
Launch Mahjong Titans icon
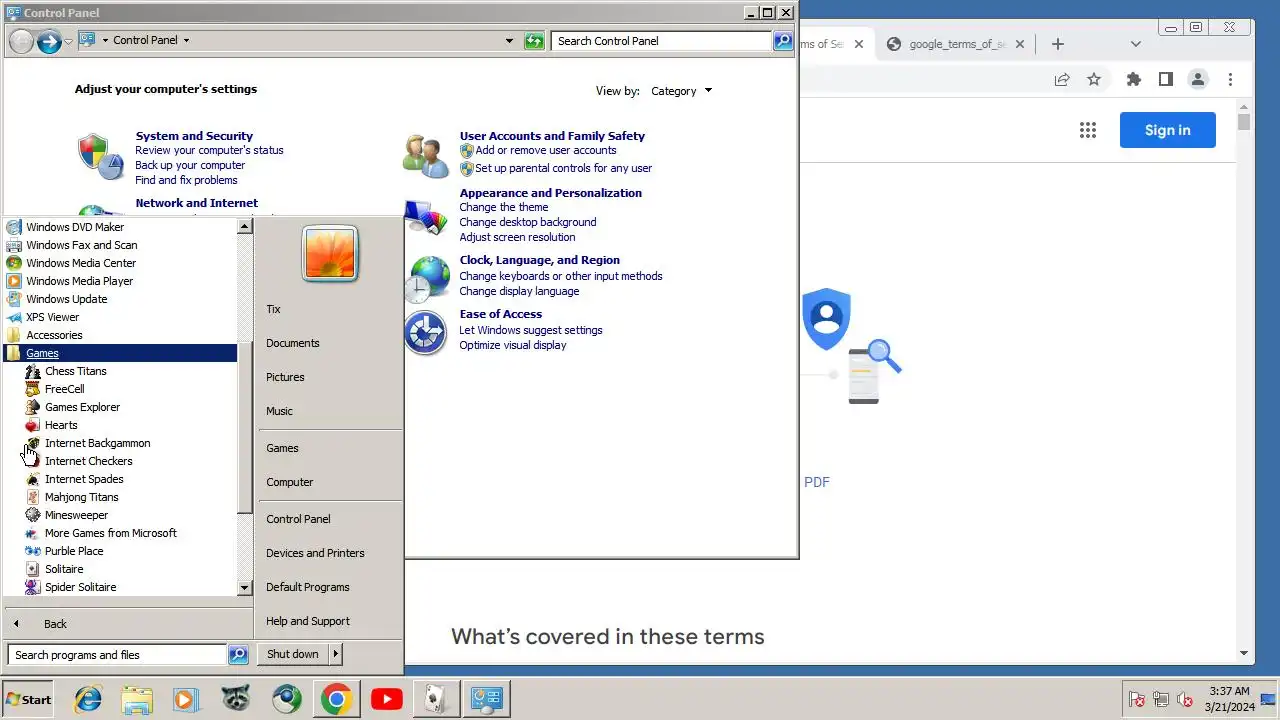(x=33, y=497)
